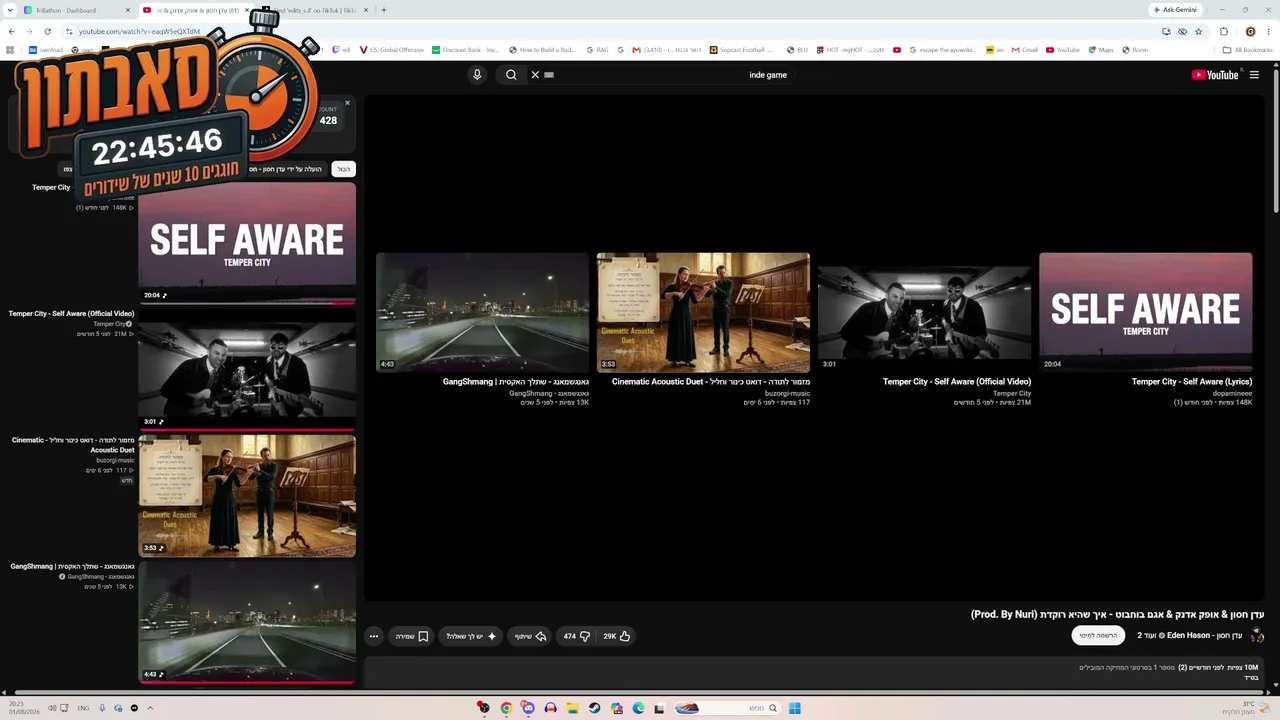Open the channel avatar beside Eden Hason
The height and width of the screenshot is (720, 1280).
(1257, 635)
